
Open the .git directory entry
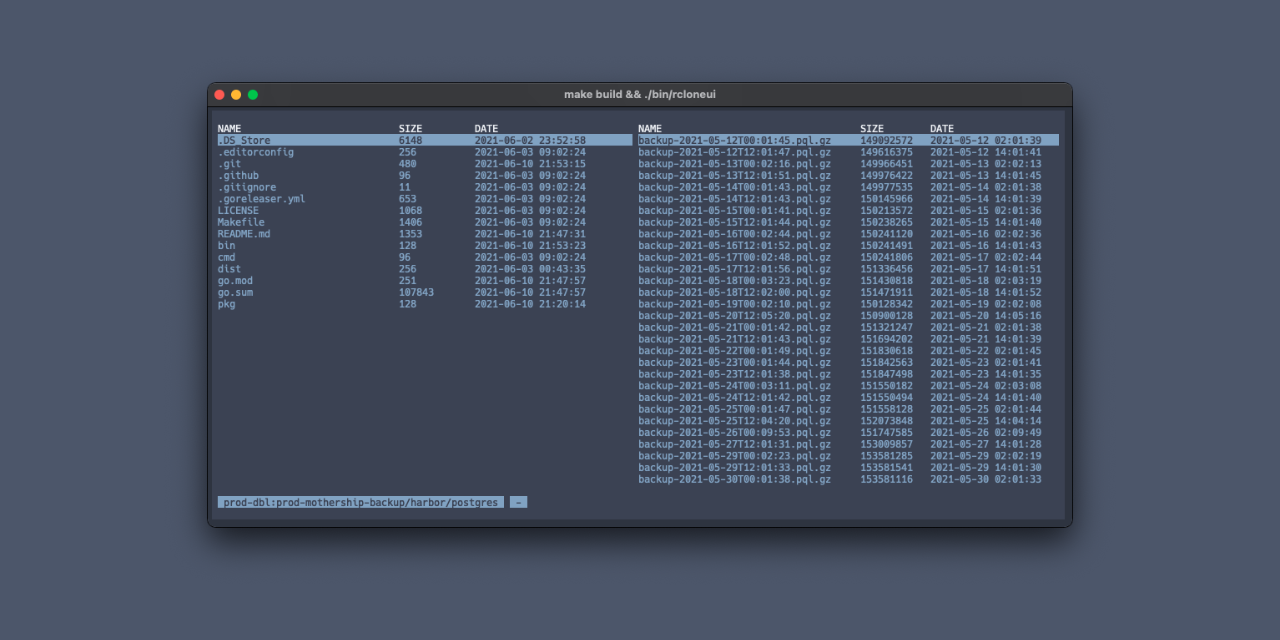pyautogui.click(x=229, y=164)
